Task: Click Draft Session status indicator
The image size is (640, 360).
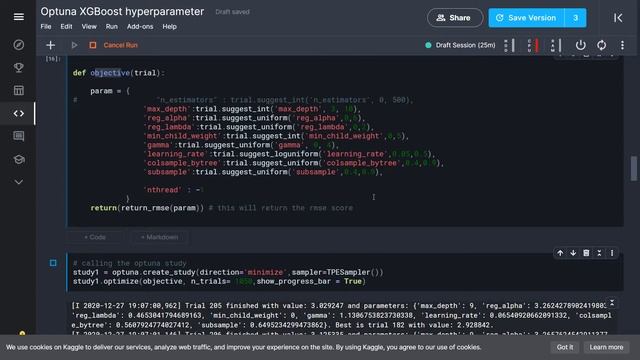Action: pos(460,45)
